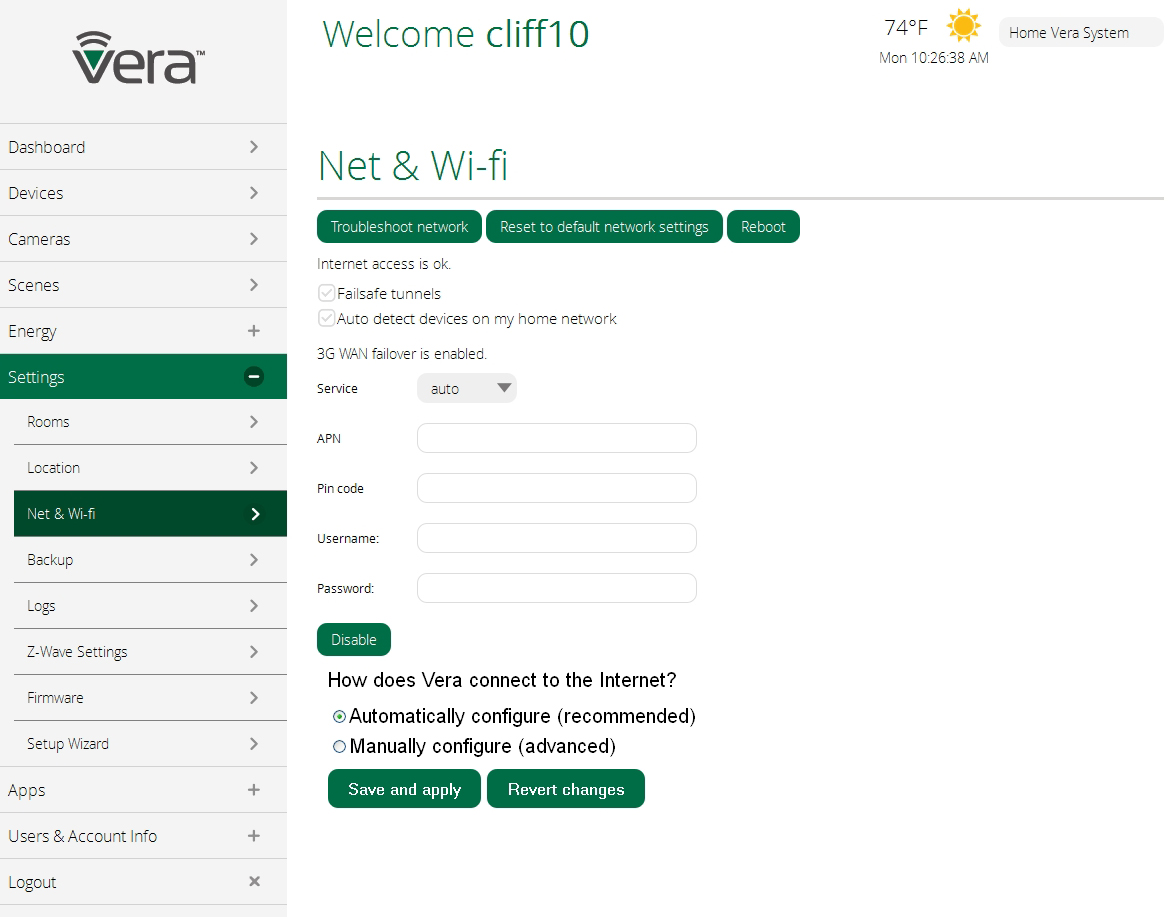The height and width of the screenshot is (917, 1169).
Task: Open the Devices menu item
Action: tap(36, 193)
